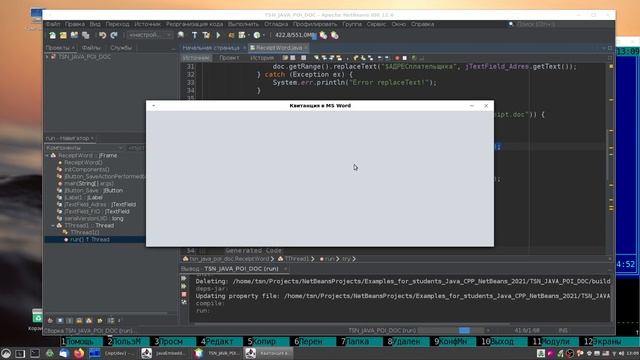Open the Файл menu
640x360 pixels.
[x=53, y=24]
